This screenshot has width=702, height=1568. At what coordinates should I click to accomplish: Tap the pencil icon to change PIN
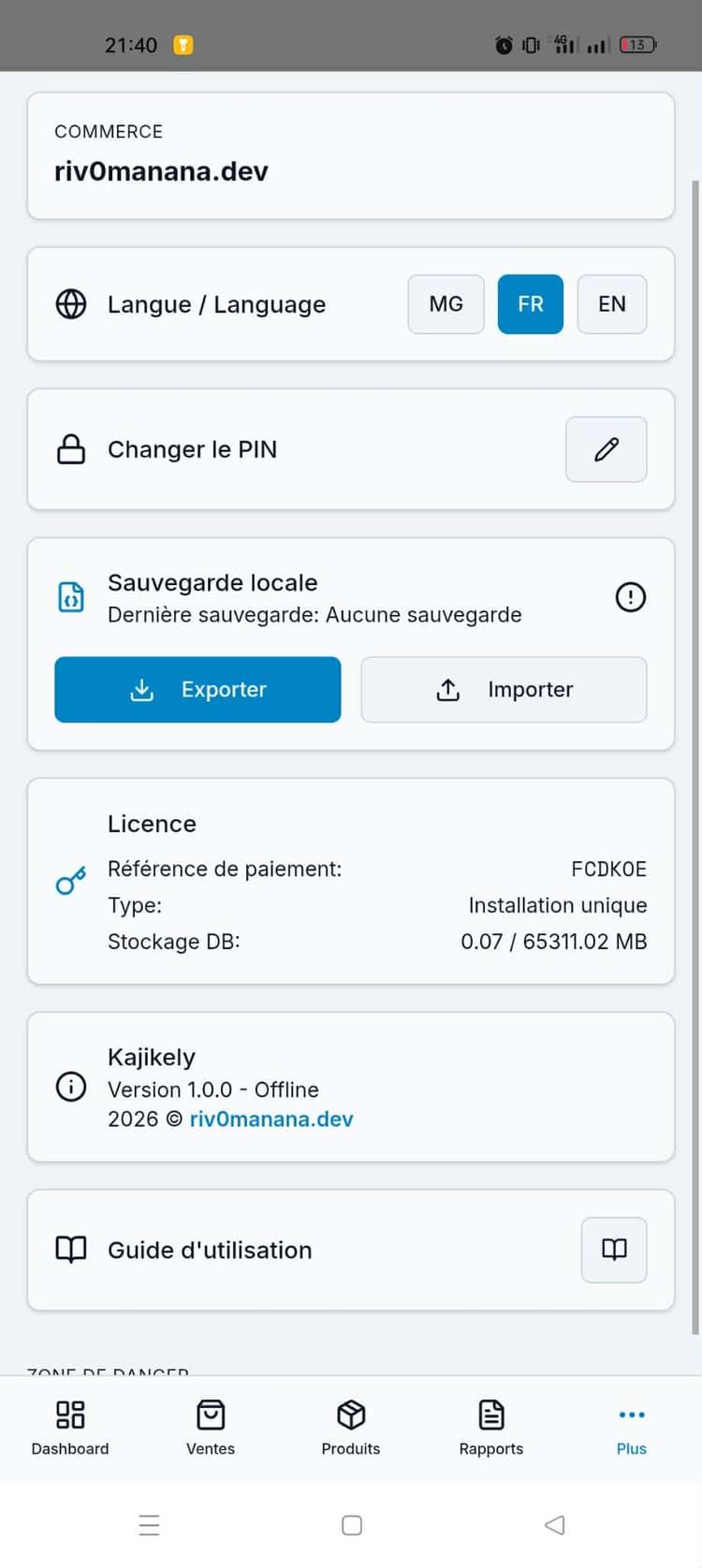pos(606,449)
